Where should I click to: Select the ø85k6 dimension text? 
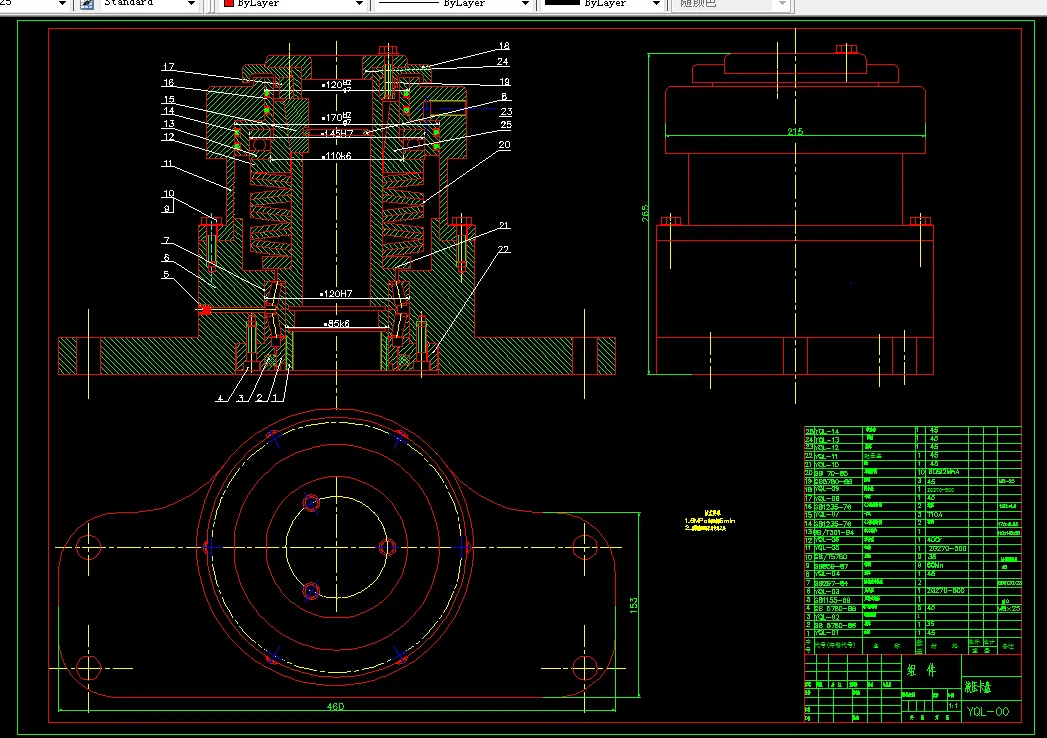click(x=337, y=324)
